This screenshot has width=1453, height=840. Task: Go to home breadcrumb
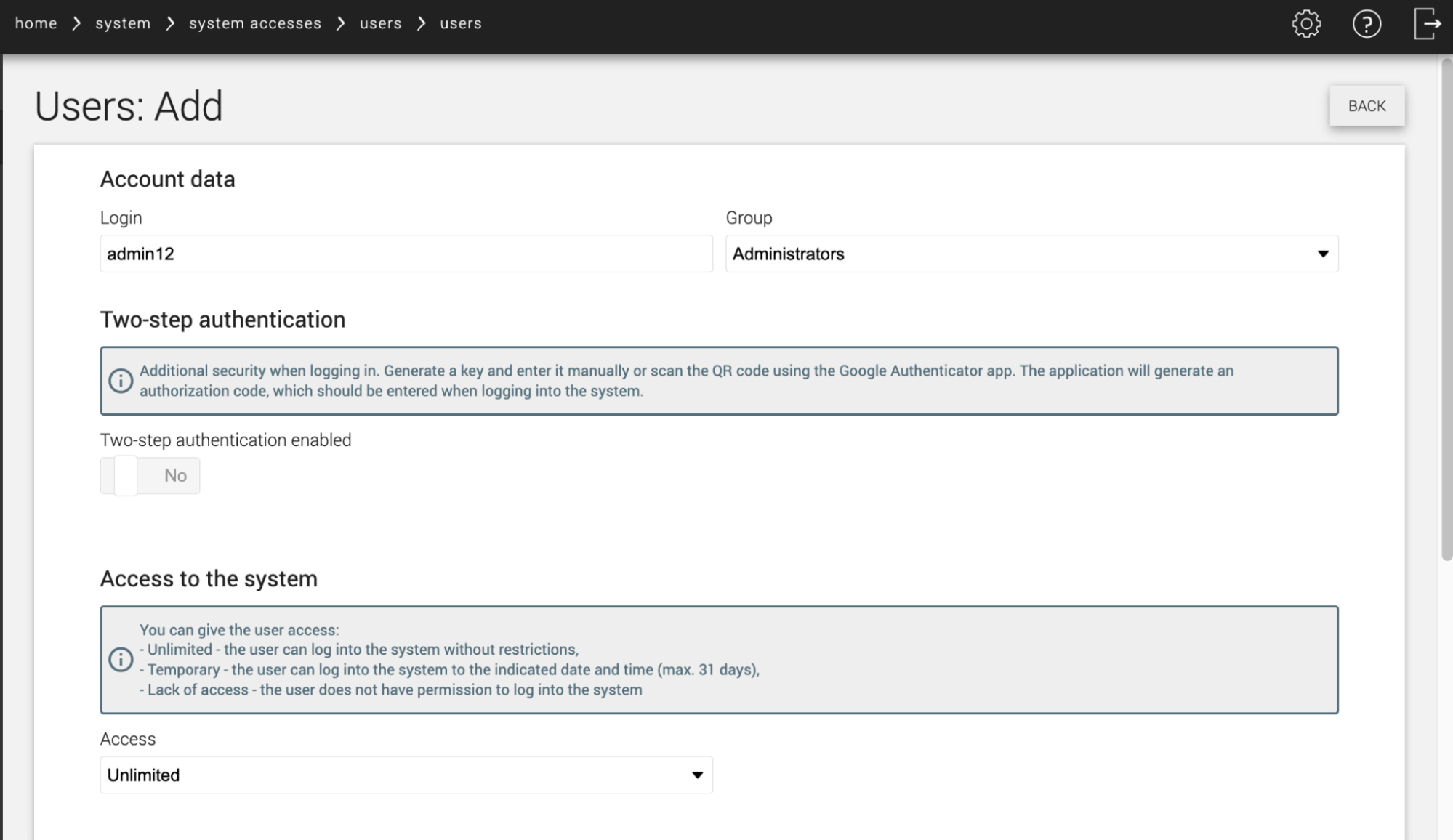tap(36, 23)
